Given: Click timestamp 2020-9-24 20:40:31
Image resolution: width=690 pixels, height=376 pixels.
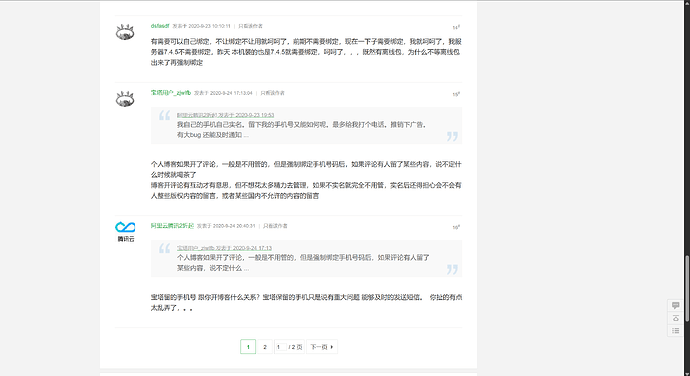Looking at the screenshot, I should 234,226.
